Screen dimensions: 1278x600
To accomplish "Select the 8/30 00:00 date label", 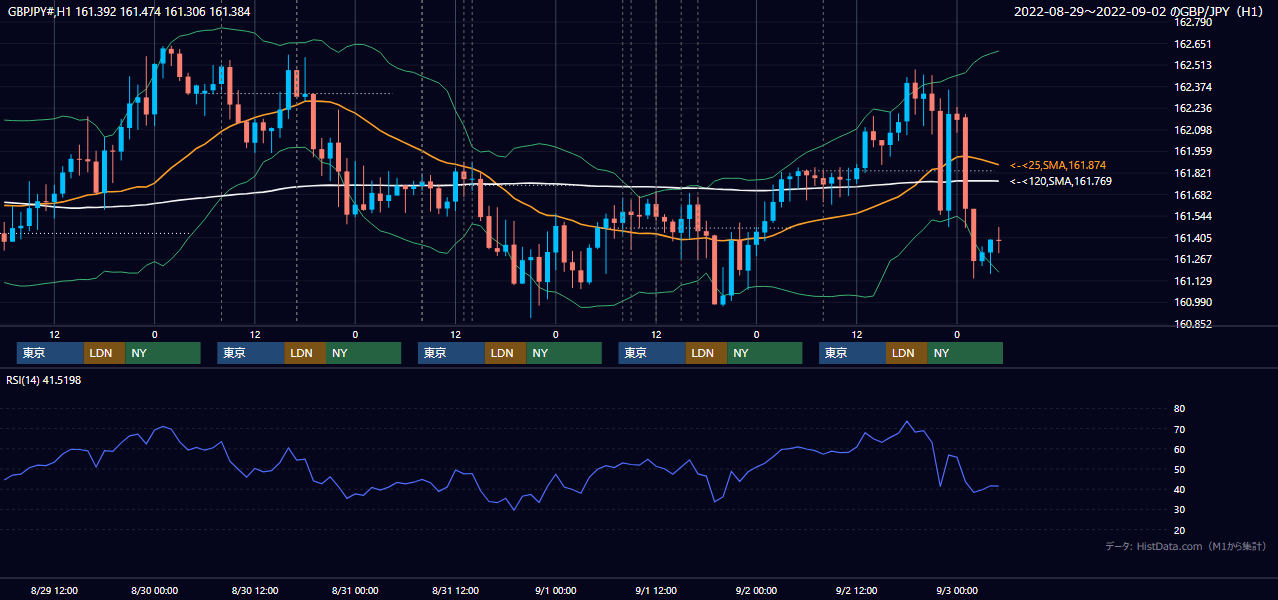I will [x=154, y=590].
